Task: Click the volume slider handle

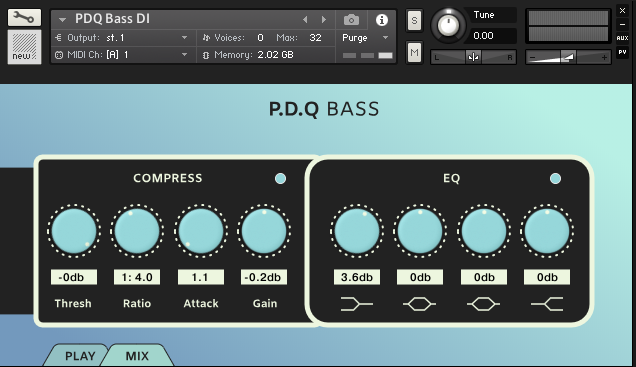Action: (x=568, y=57)
